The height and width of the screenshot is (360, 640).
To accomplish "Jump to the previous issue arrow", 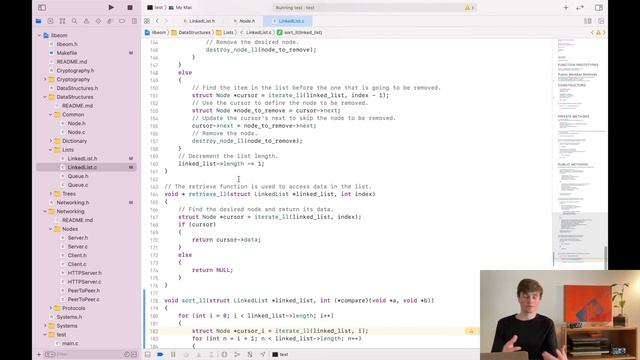I will [x=592, y=32].
